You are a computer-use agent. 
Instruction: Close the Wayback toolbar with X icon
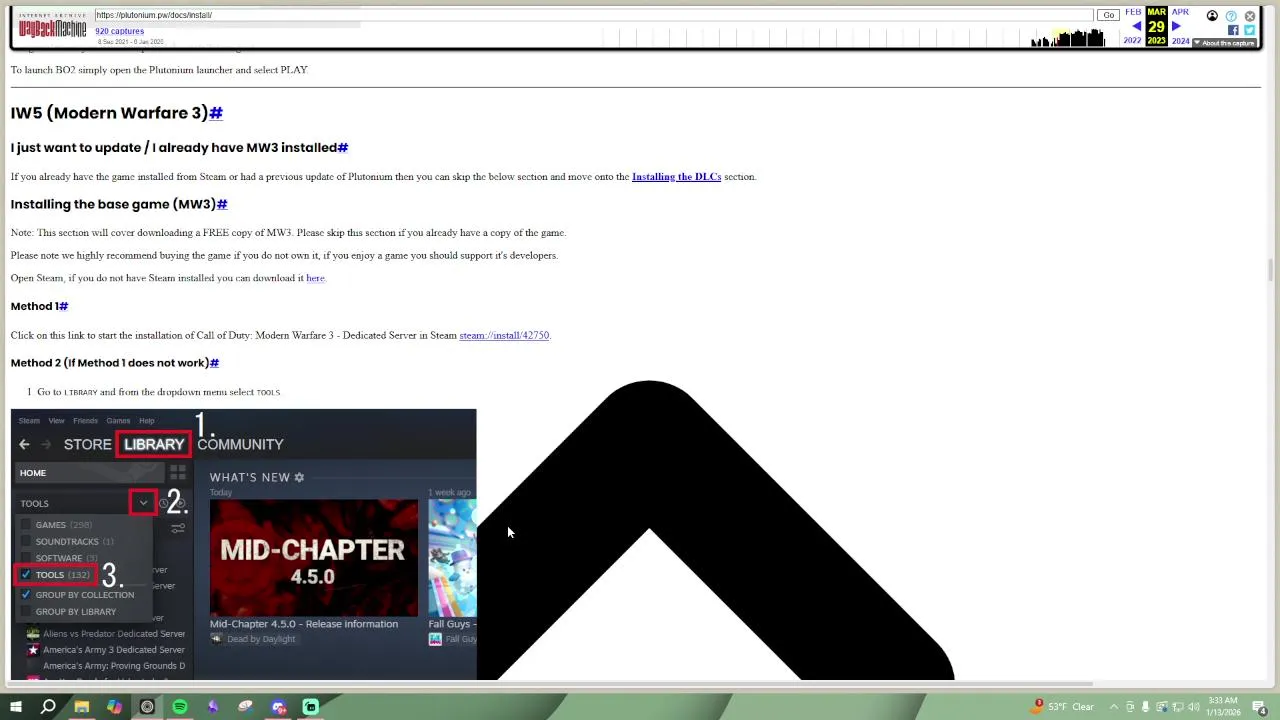click(x=1250, y=16)
